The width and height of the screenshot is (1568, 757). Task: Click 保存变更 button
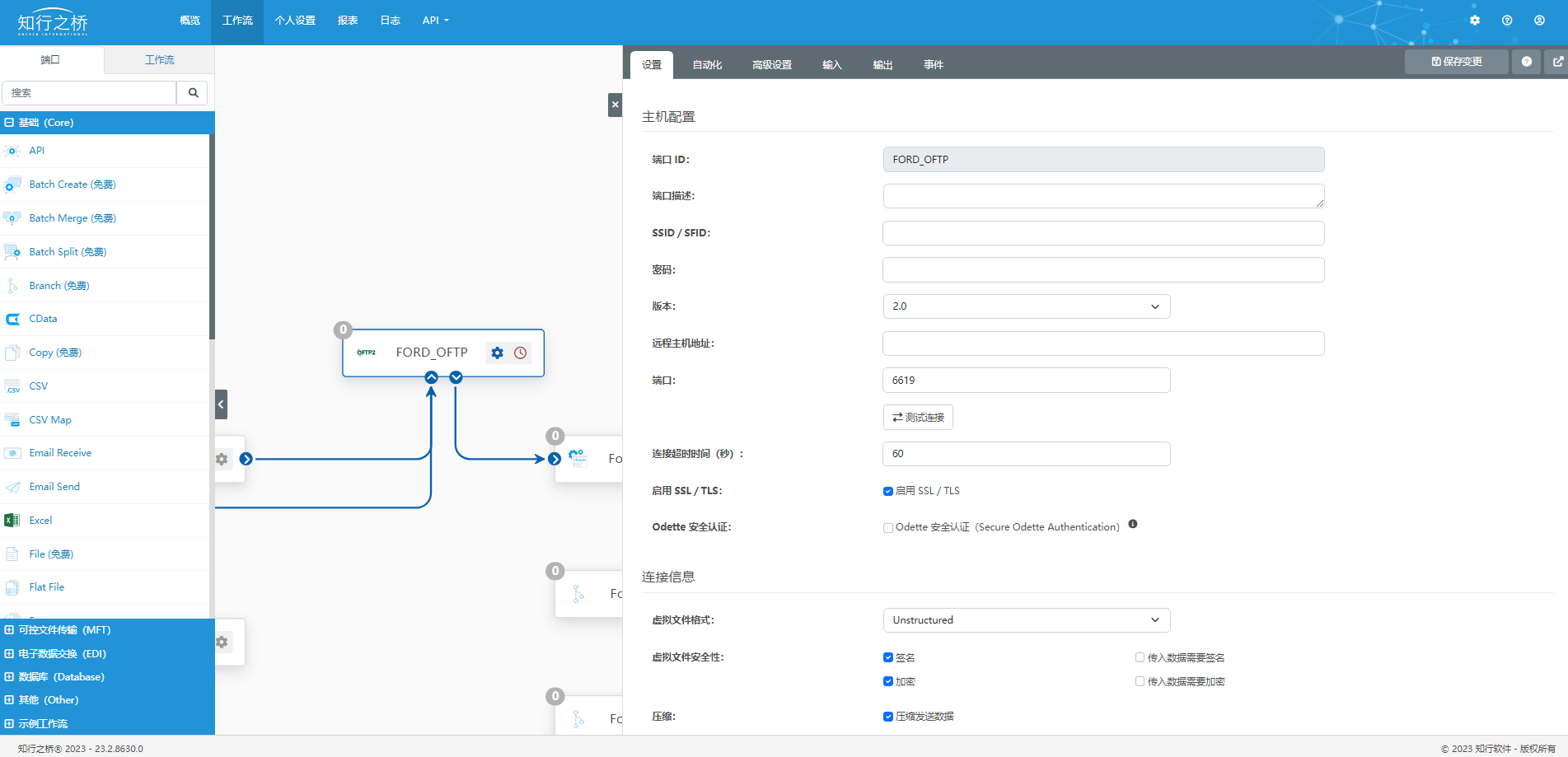1457,62
